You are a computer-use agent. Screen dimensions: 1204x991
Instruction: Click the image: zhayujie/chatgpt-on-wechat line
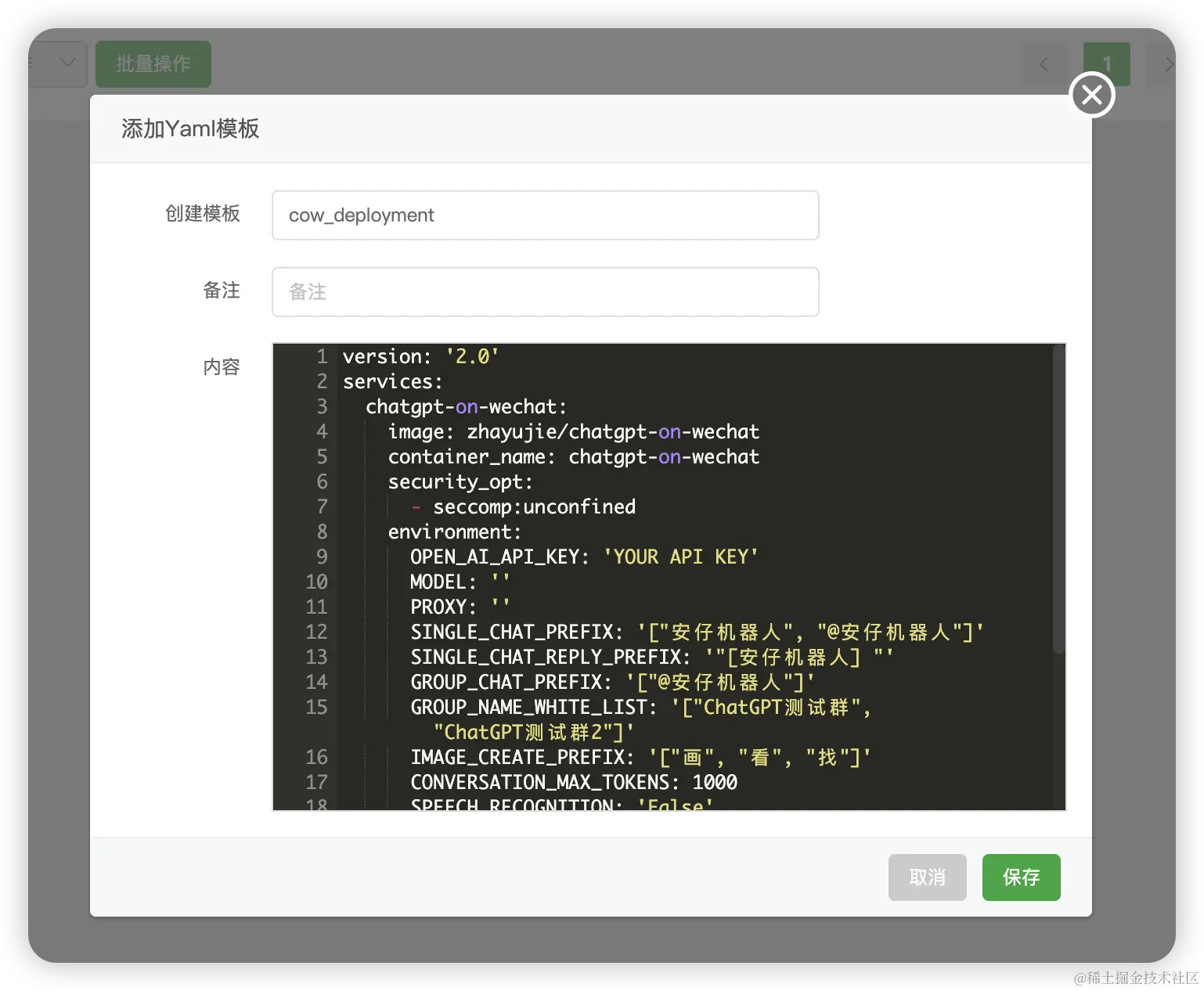coord(574,432)
